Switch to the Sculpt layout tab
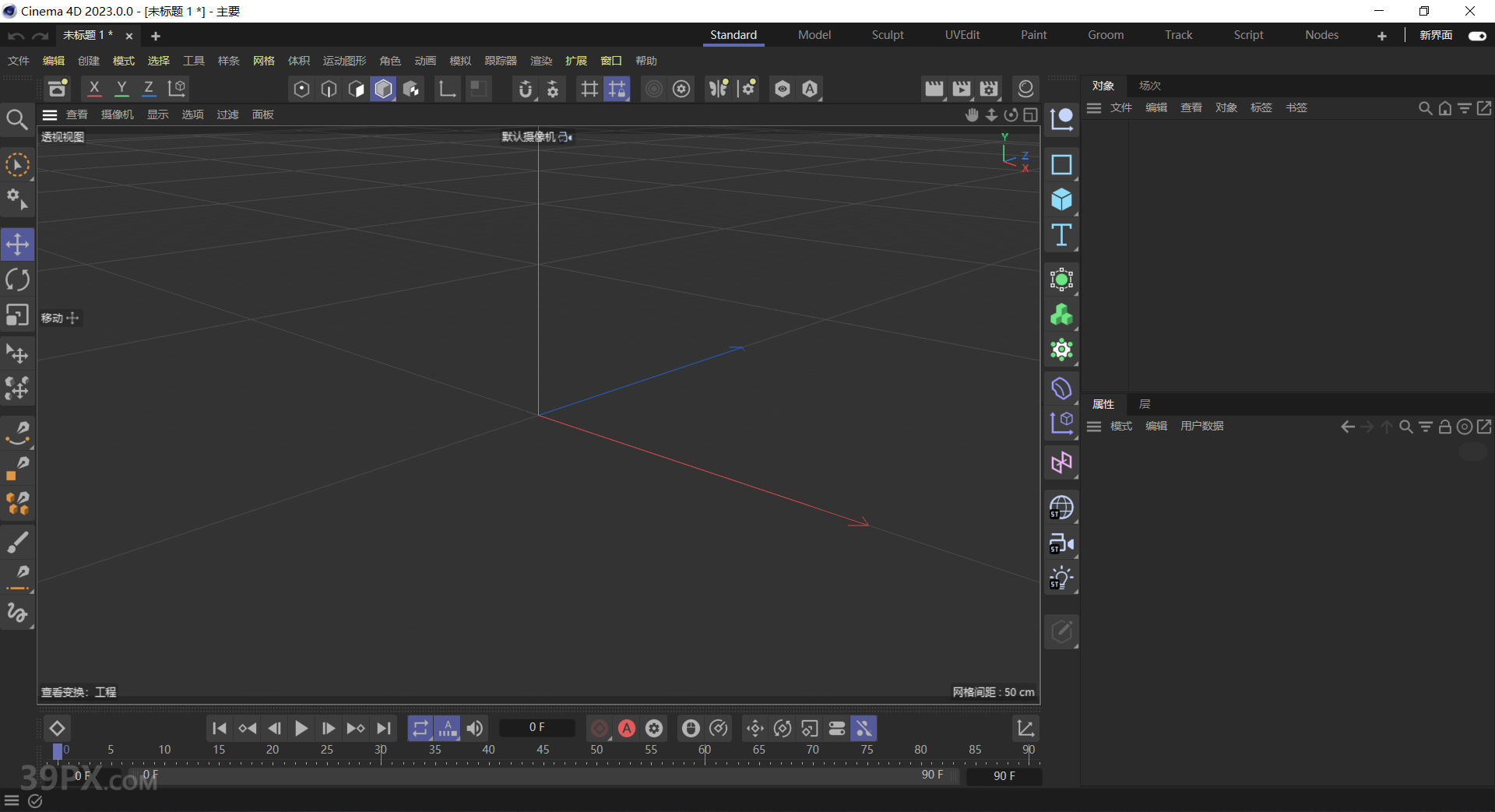The height and width of the screenshot is (812, 1495). 887,35
